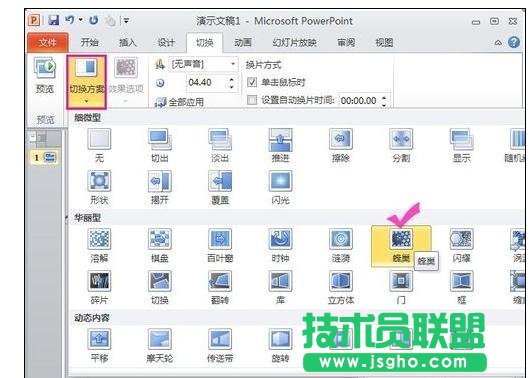Pick the 揭开 (Uncover) transition
This screenshot has height=378, width=530.
pos(160,188)
